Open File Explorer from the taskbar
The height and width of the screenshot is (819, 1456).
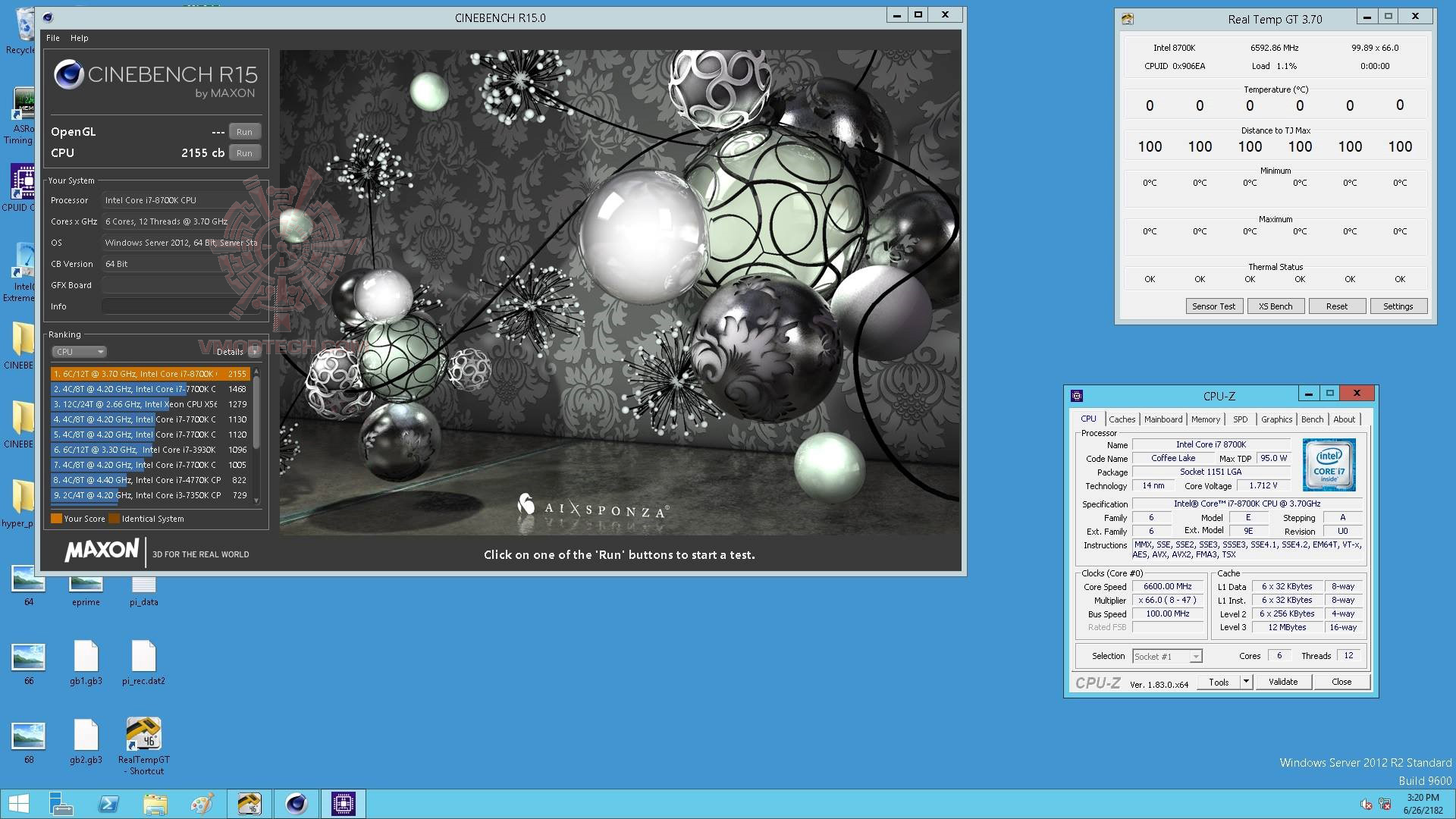click(155, 804)
